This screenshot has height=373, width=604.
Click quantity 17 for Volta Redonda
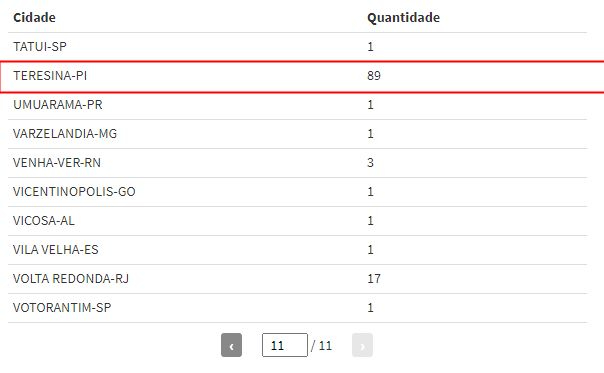pos(374,279)
